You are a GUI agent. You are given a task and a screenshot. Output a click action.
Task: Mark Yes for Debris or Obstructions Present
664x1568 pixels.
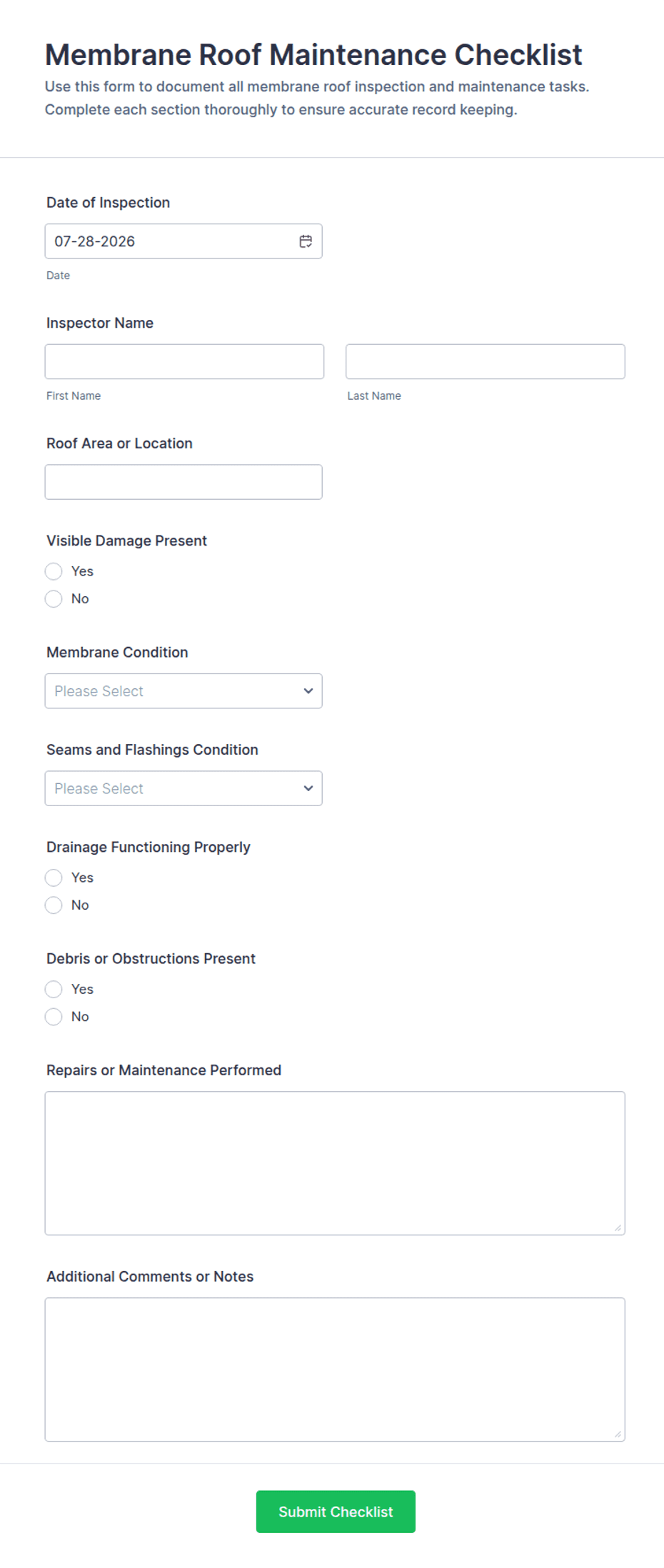point(54,989)
